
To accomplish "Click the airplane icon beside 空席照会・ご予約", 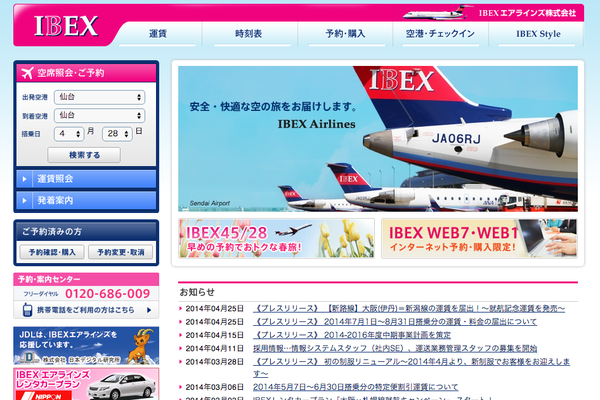I will point(27,73).
